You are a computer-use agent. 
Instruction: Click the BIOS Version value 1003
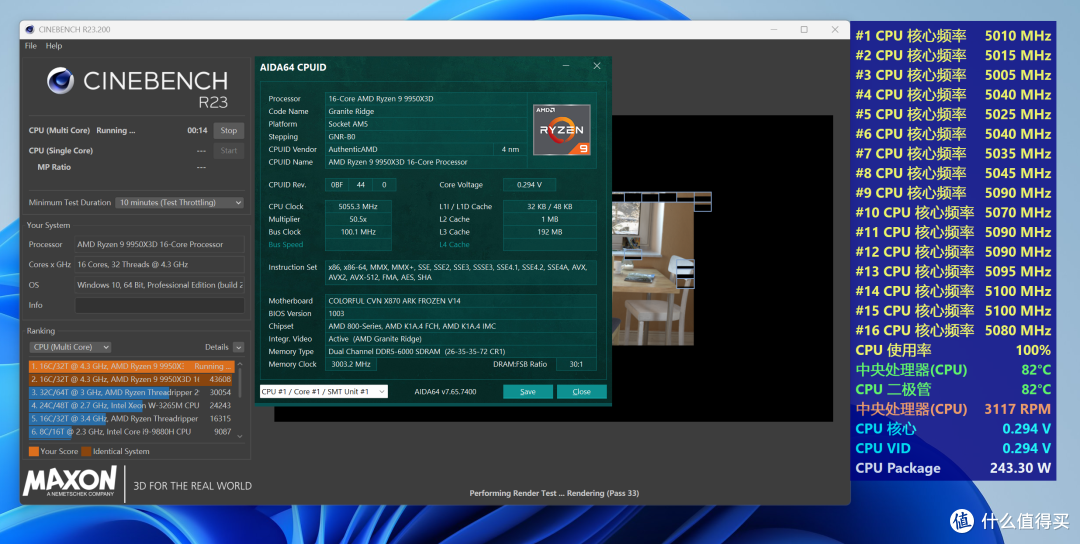(461, 313)
